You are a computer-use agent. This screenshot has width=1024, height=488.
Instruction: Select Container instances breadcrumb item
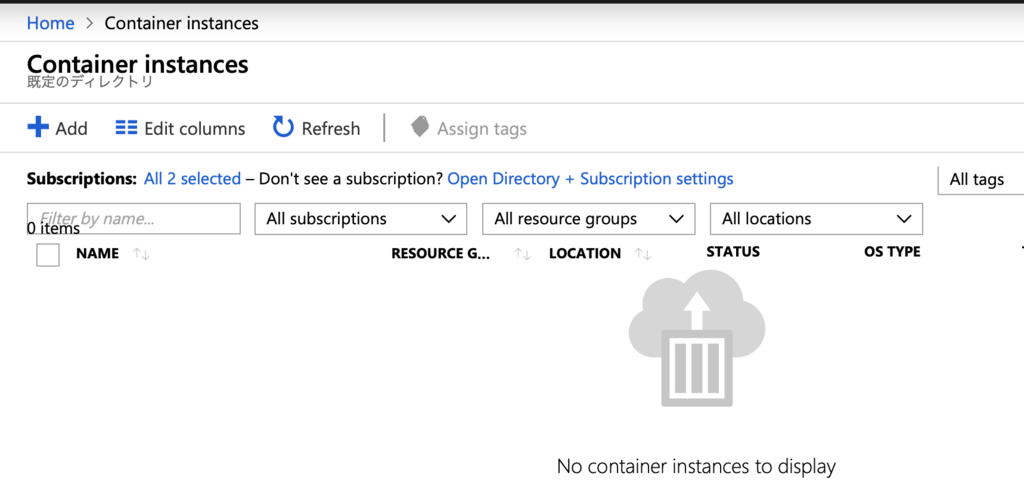pyautogui.click(x=181, y=23)
